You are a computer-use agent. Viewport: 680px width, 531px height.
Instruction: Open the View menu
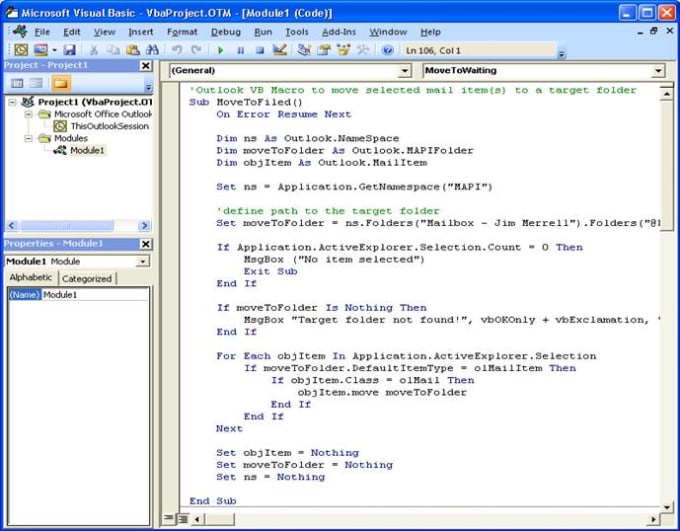coord(105,32)
